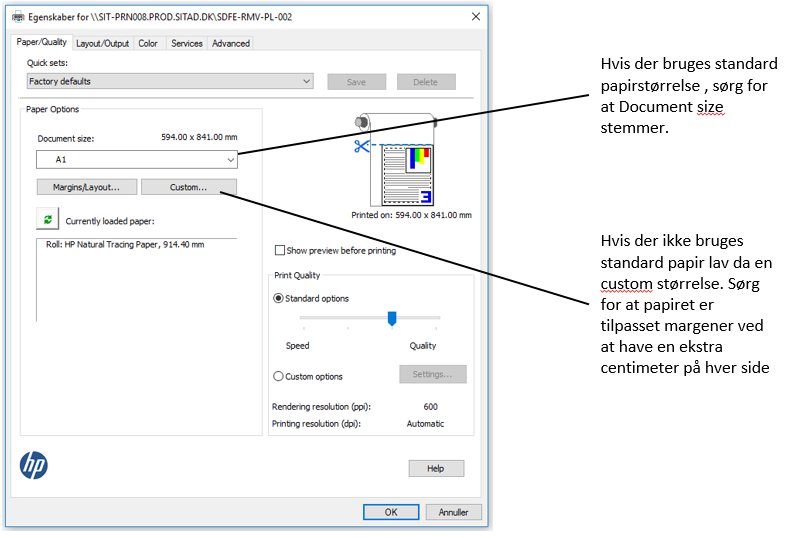The width and height of the screenshot is (790, 538).
Task: Click the Custom paper size button
Action: pos(188,187)
